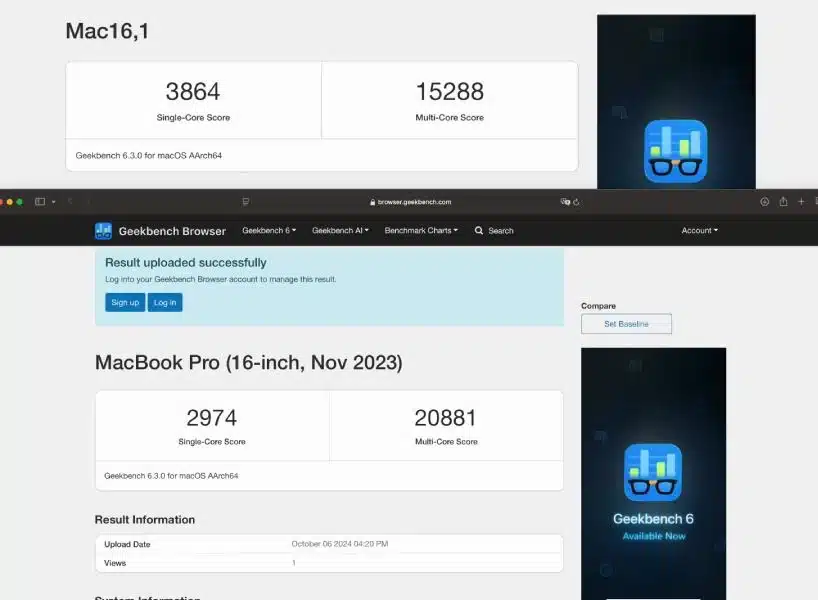Open a new tab with plus icon
The image size is (818, 600).
[801, 202]
